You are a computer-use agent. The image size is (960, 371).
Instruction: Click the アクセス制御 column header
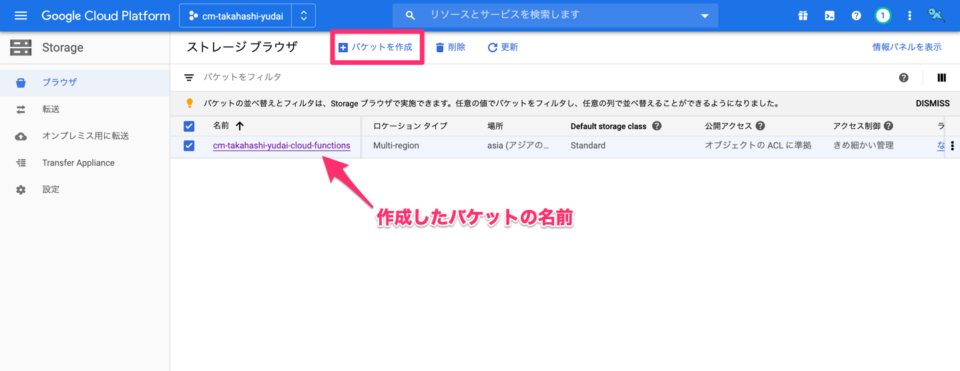857,126
